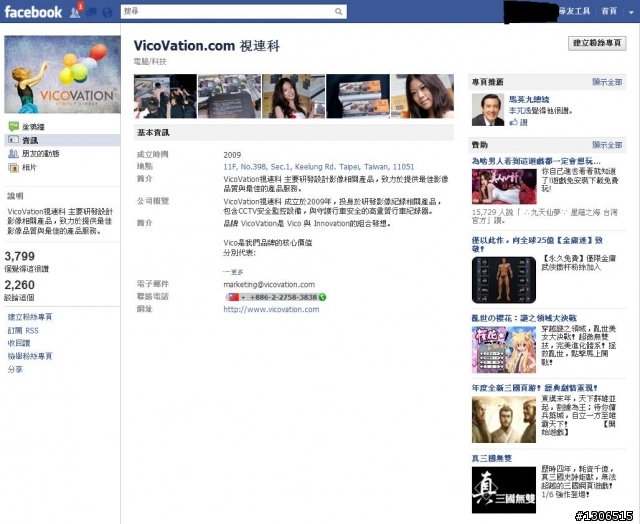640x524 pixels.
Task: Click 顯示全部 in page recommendations section
Action: 607,82
